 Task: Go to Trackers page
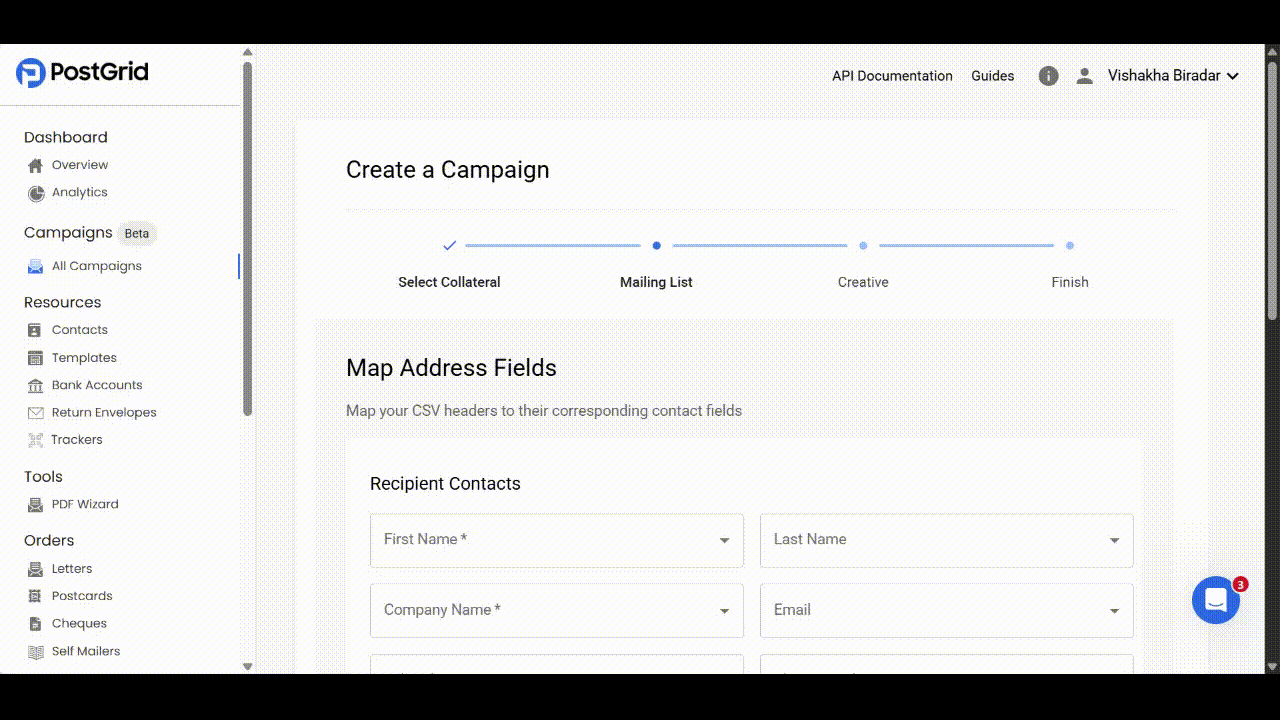click(77, 440)
